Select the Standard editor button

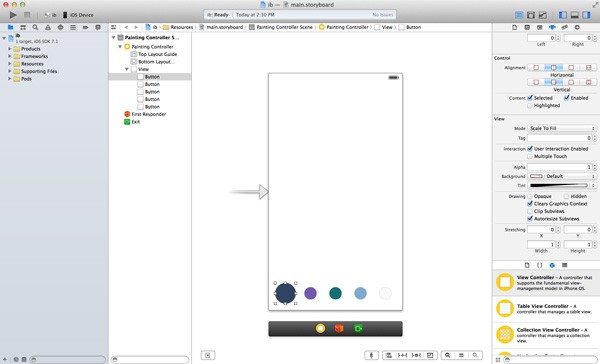[519, 15]
